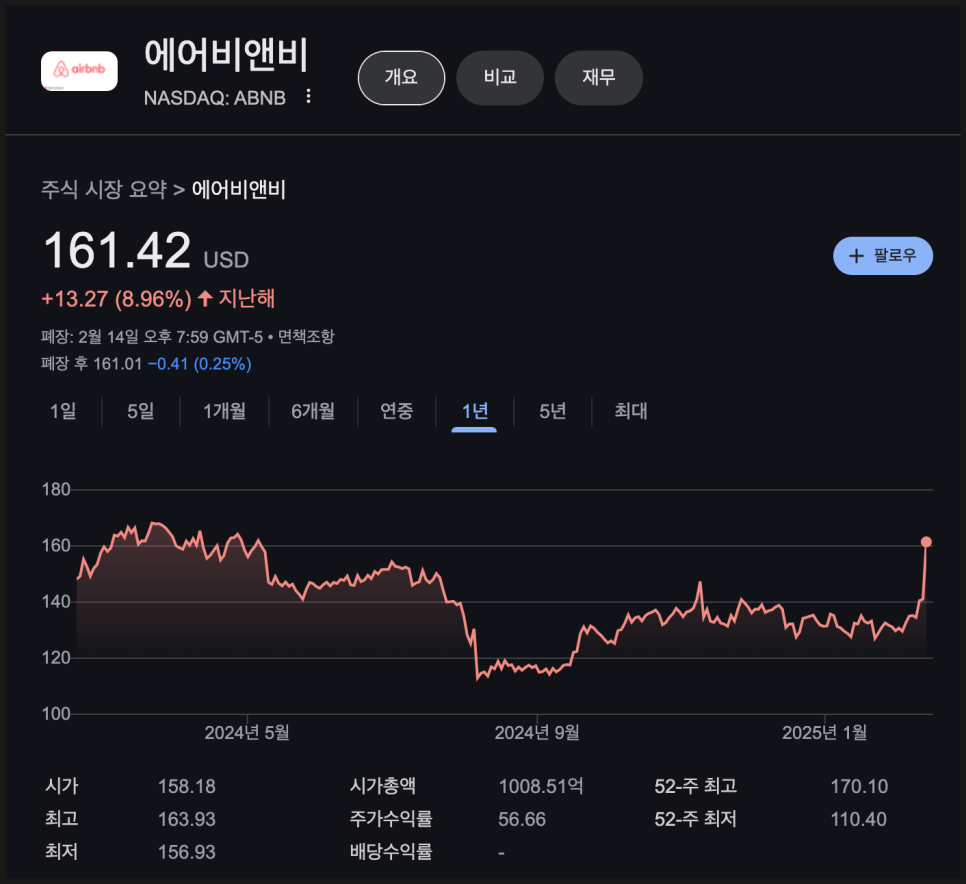Click the after-hours −0.41 (0.25%) text
This screenshot has width=966, height=884.
(x=200, y=364)
